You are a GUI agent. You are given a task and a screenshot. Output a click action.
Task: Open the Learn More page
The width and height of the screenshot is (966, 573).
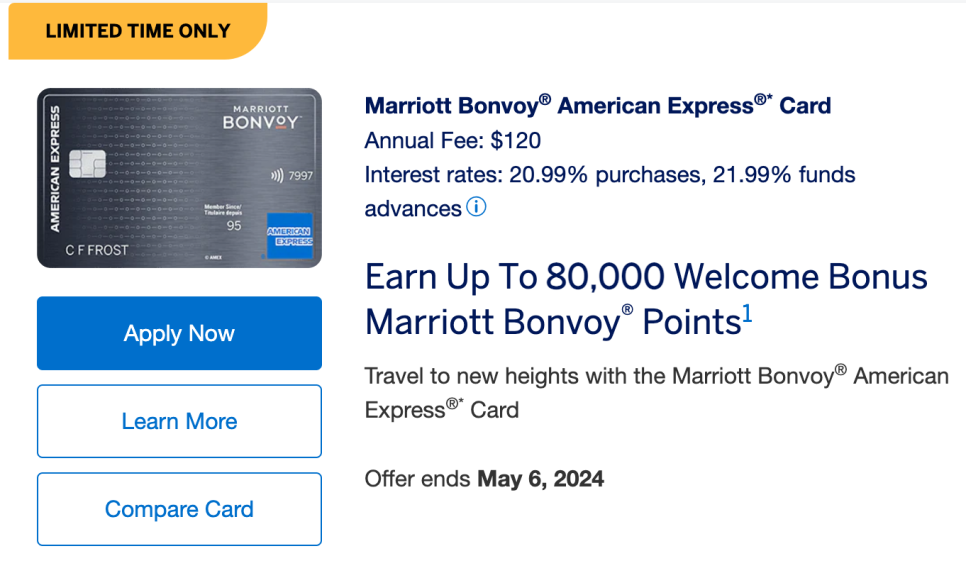pos(179,421)
